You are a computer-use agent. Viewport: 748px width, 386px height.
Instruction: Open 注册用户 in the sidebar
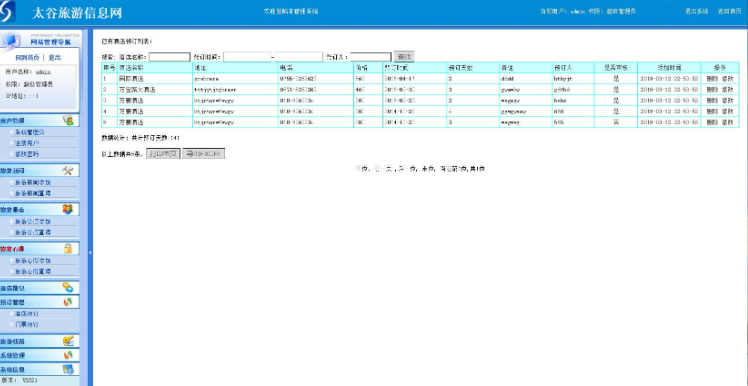pos(27,143)
